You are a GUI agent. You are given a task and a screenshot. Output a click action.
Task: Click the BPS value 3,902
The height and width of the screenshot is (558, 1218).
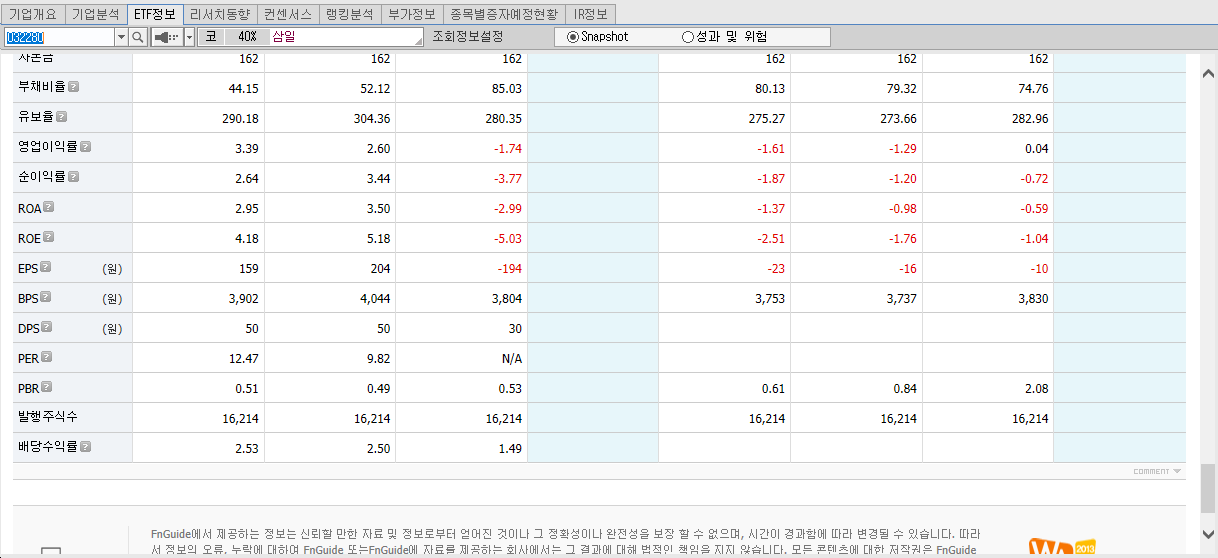[243, 299]
